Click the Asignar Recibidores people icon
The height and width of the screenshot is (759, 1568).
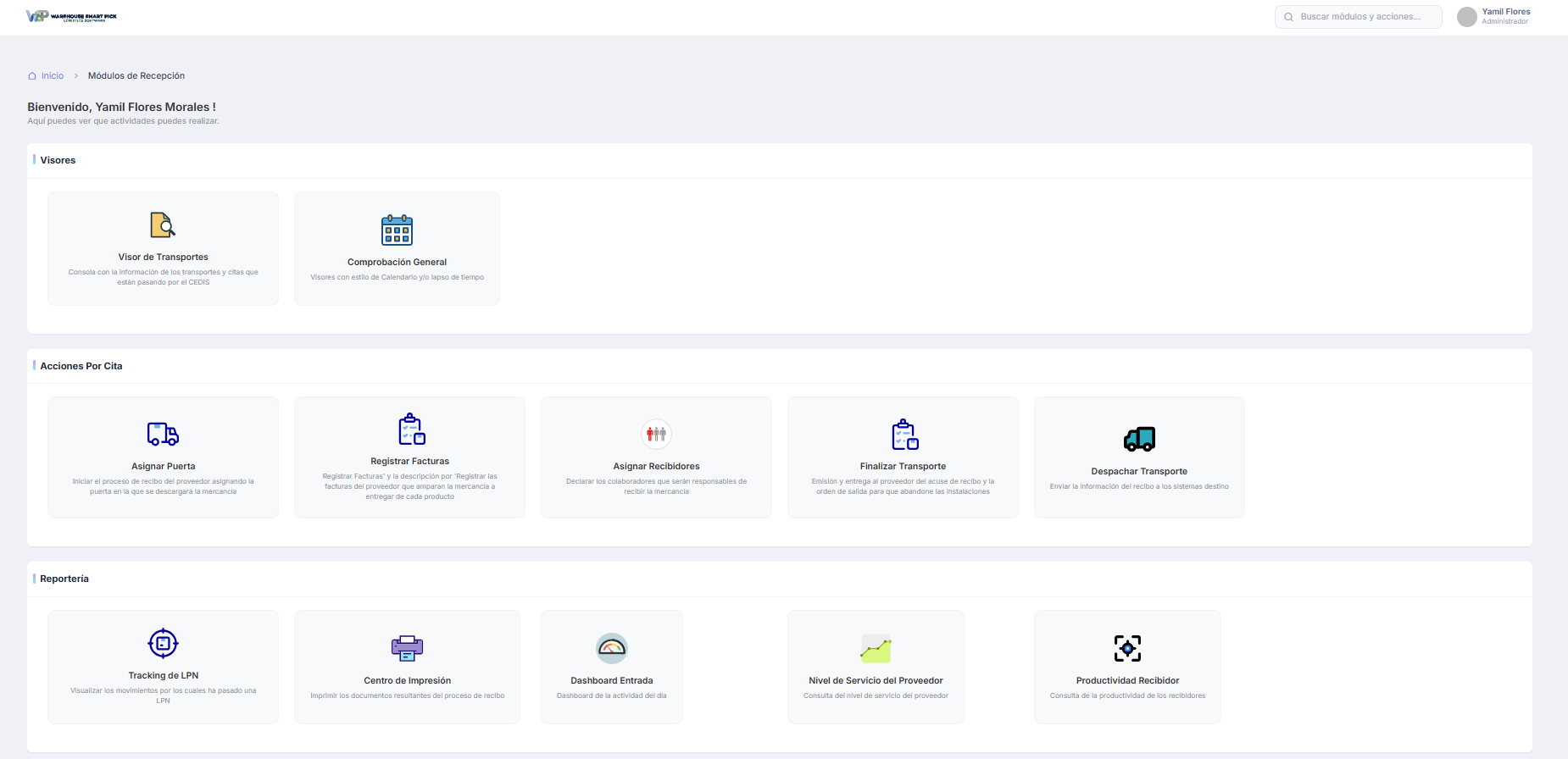point(656,434)
